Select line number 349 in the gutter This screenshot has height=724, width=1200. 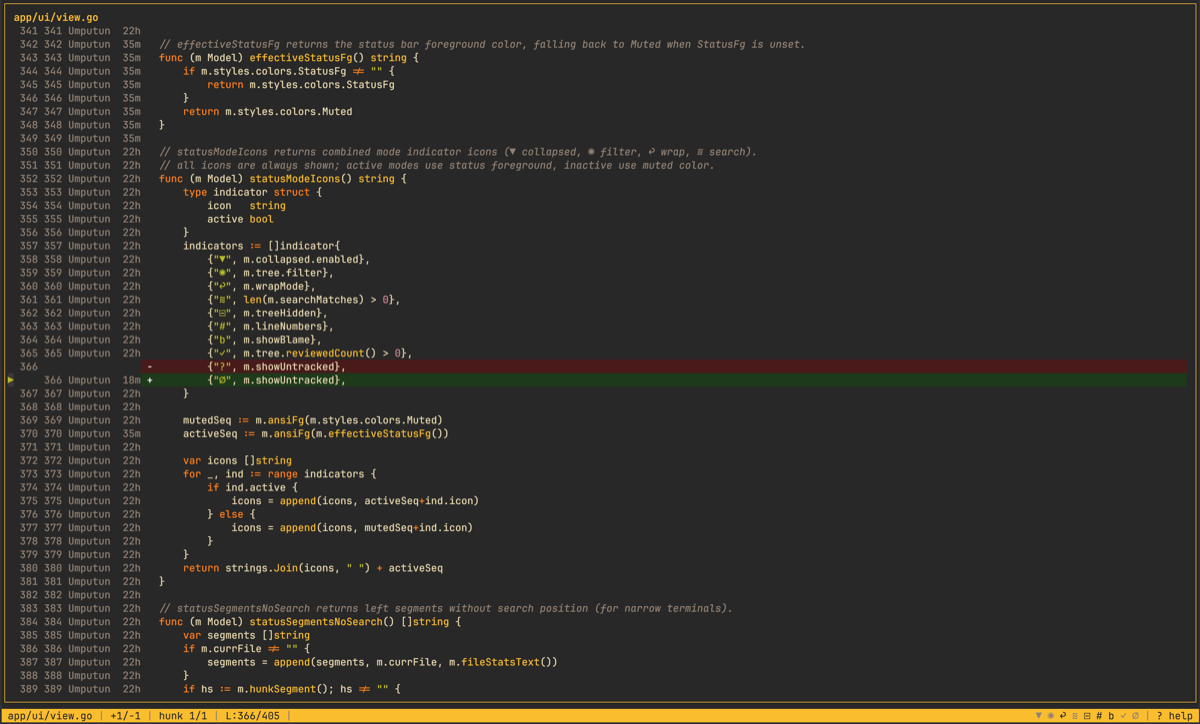tap(30, 138)
